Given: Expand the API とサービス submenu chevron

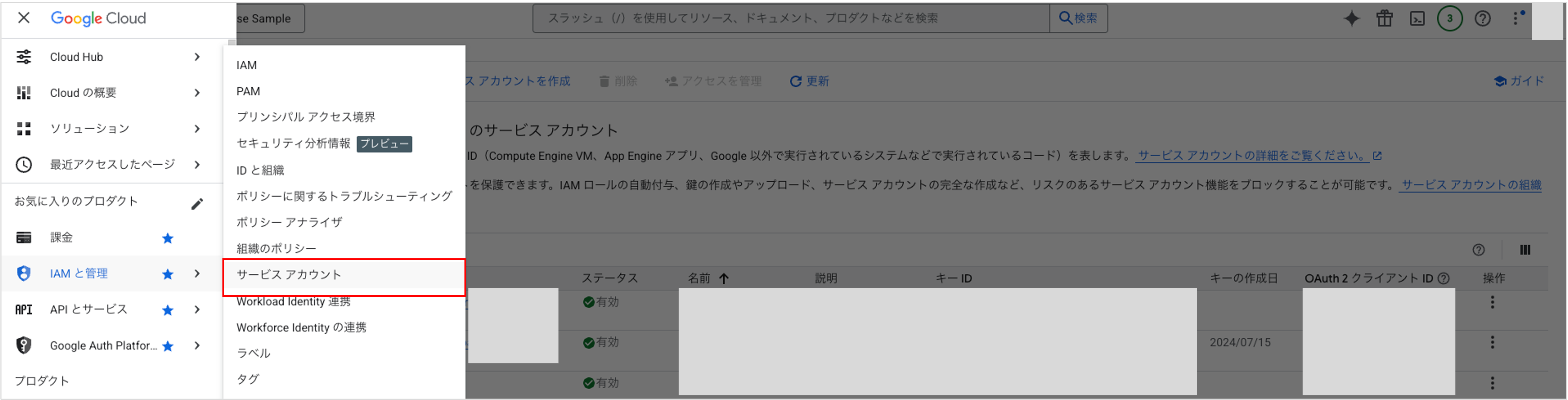Looking at the screenshot, I should (197, 309).
